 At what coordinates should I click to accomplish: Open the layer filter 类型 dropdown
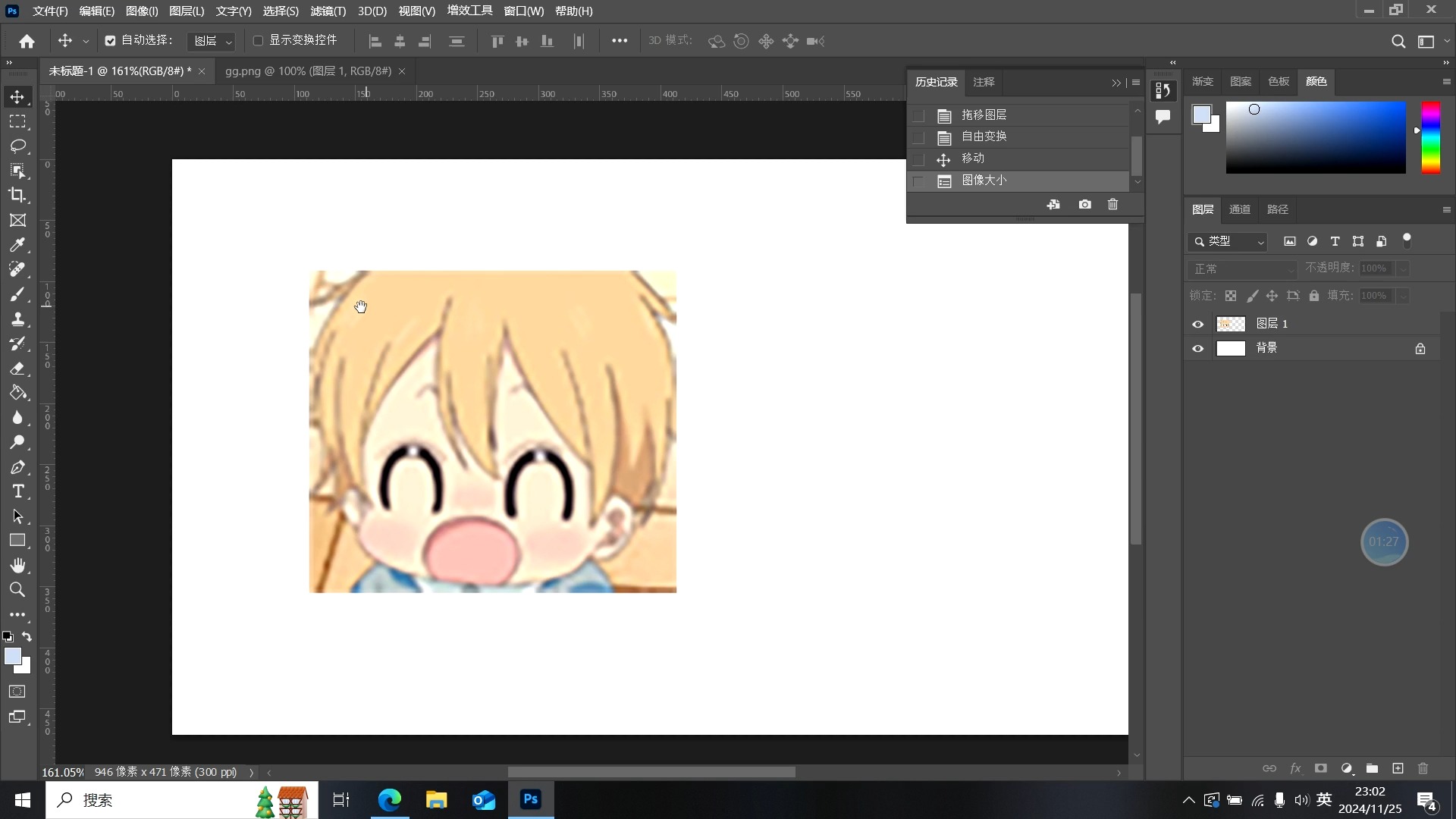coord(1228,242)
